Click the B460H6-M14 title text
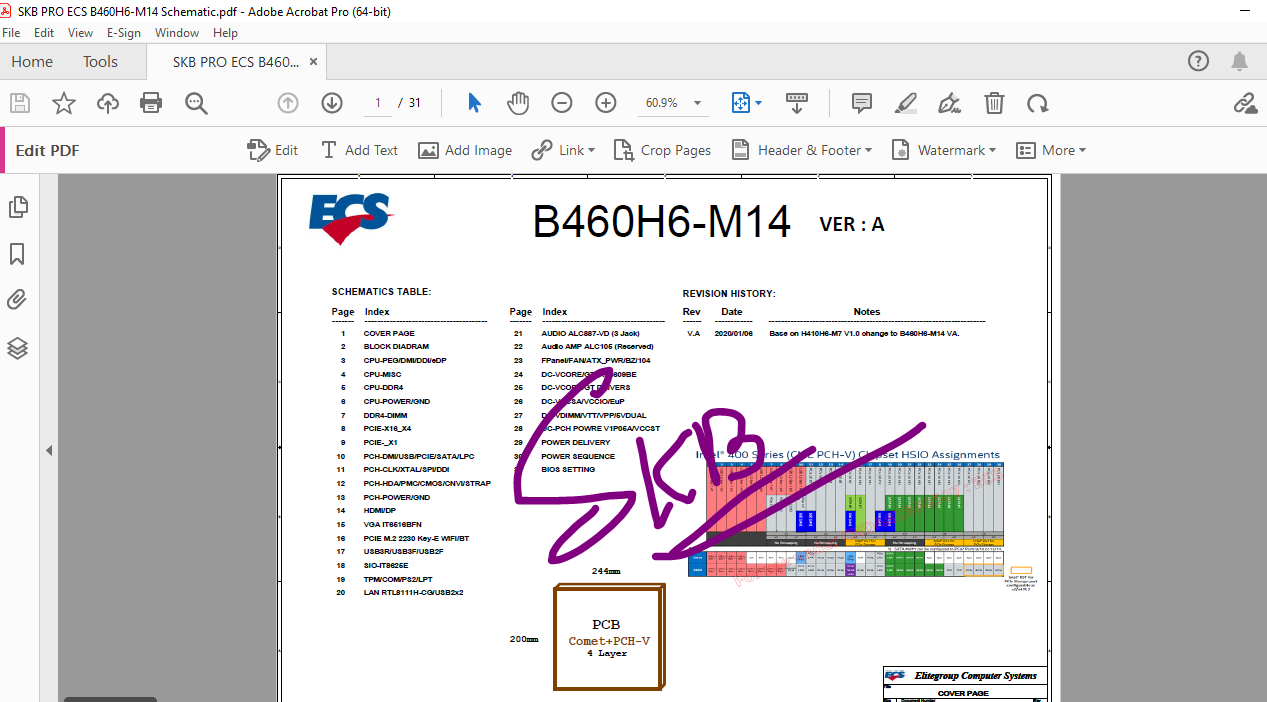This screenshot has height=702, width=1267. tap(661, 221)
